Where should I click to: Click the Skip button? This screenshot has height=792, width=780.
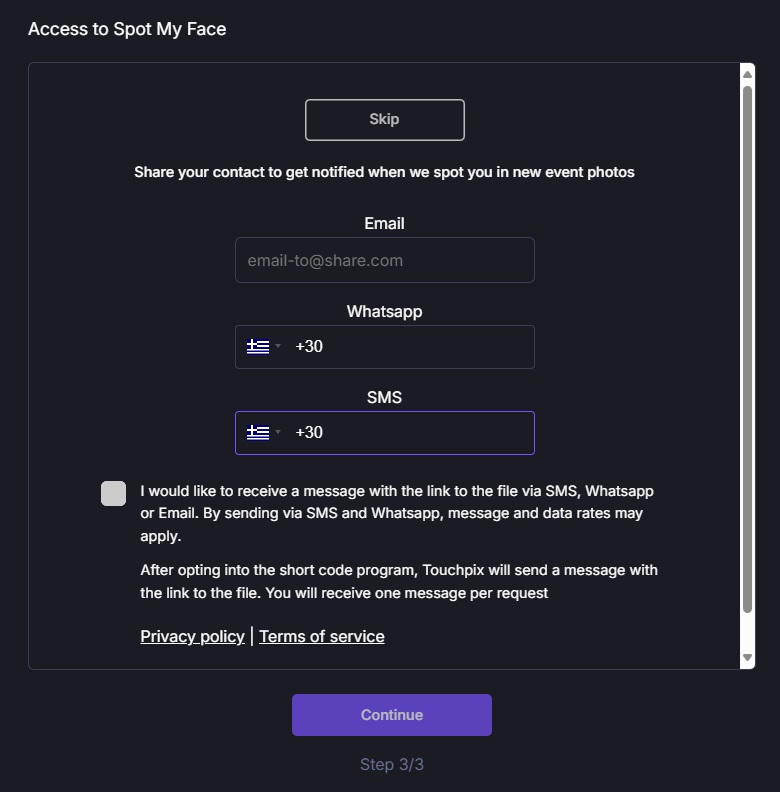384,120
